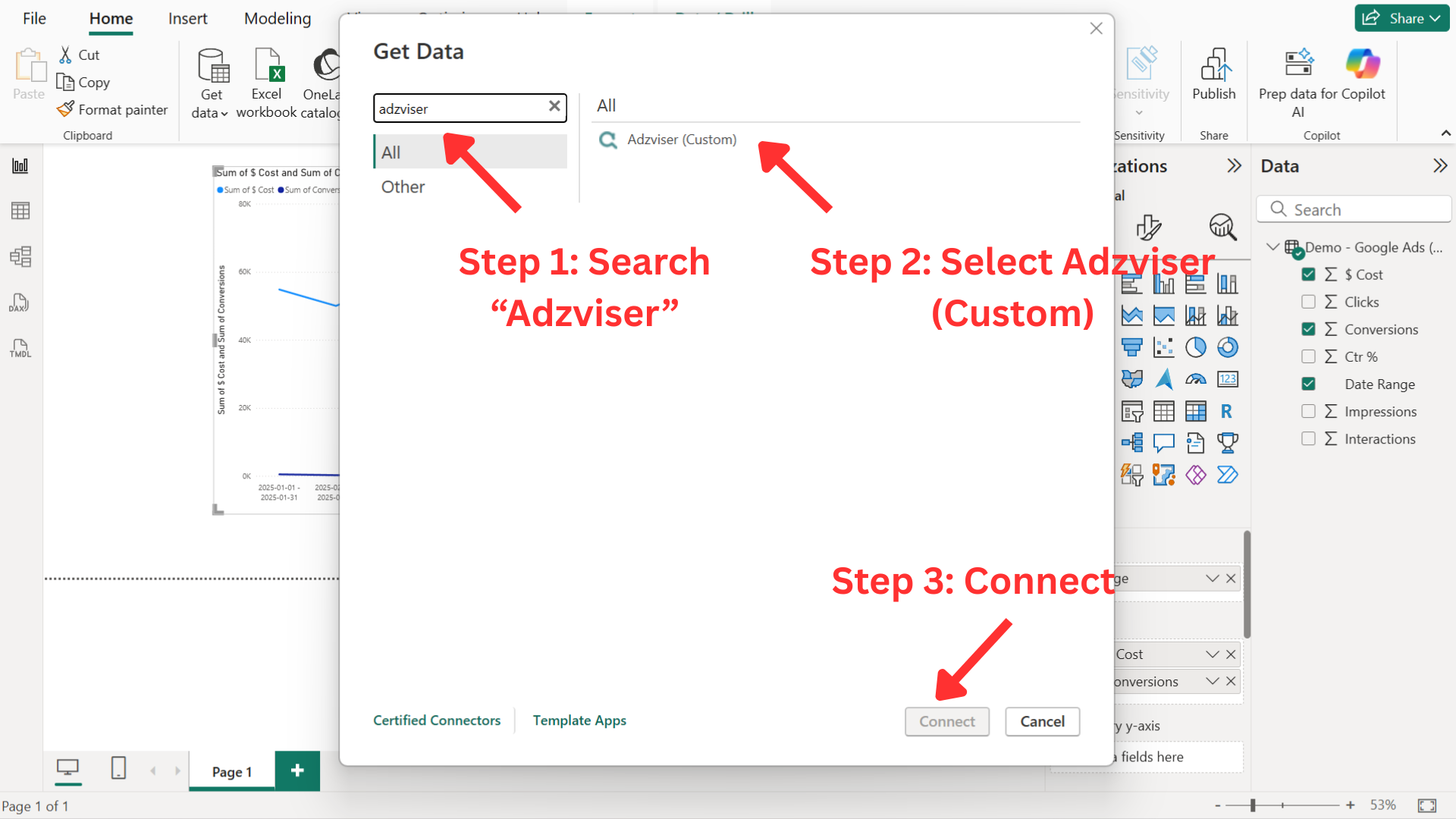The width and height of the screenshot is (1456, 819).
Task: Select the pie chart visual
Action: pyautogui.click(x=1196, y=347)
